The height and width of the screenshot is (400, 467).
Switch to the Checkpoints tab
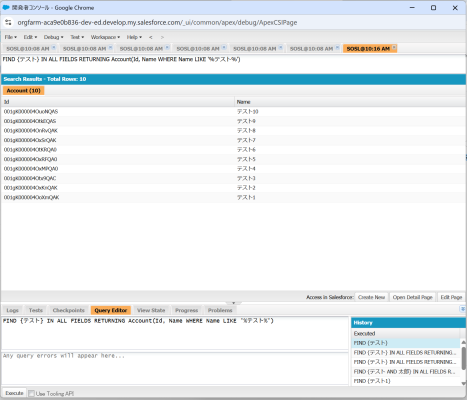69,310
